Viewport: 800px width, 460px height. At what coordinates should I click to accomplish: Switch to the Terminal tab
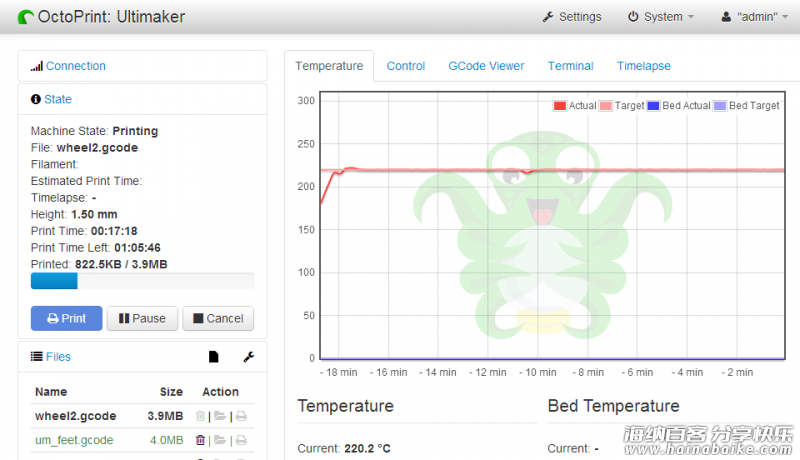coord(570,66)
